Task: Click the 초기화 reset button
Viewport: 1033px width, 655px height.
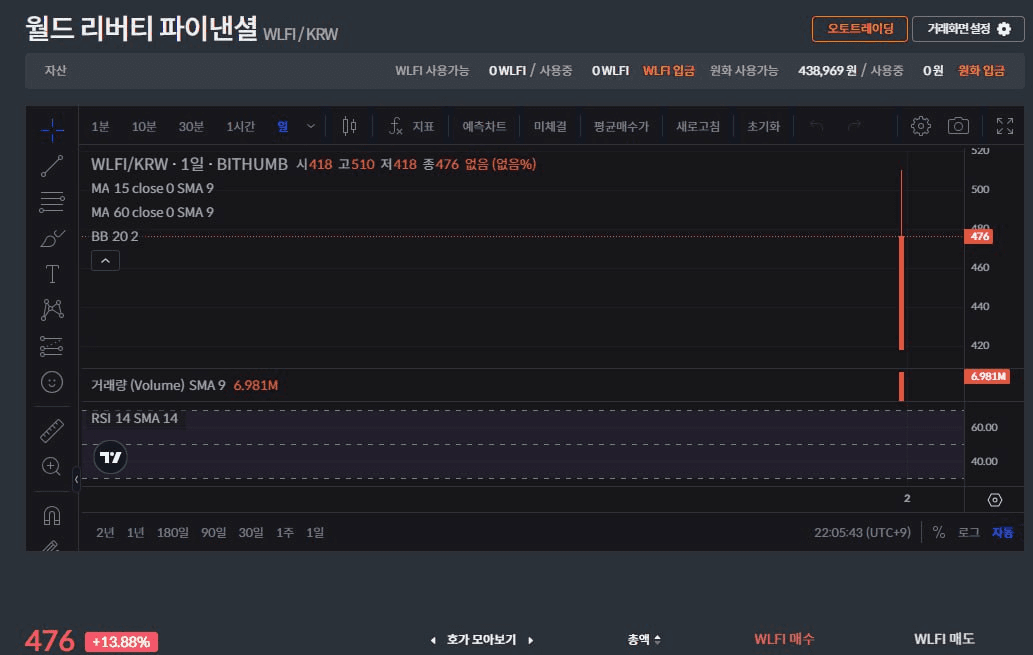Action: (x=764, y=127)
